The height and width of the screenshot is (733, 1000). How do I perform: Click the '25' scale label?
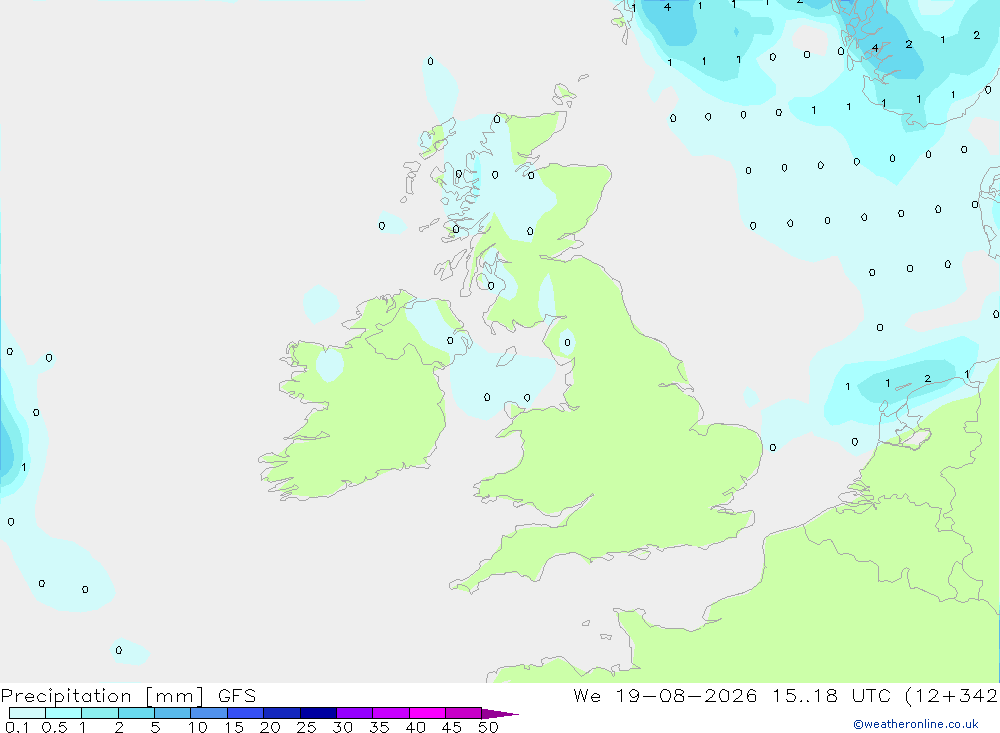(306, 727)
